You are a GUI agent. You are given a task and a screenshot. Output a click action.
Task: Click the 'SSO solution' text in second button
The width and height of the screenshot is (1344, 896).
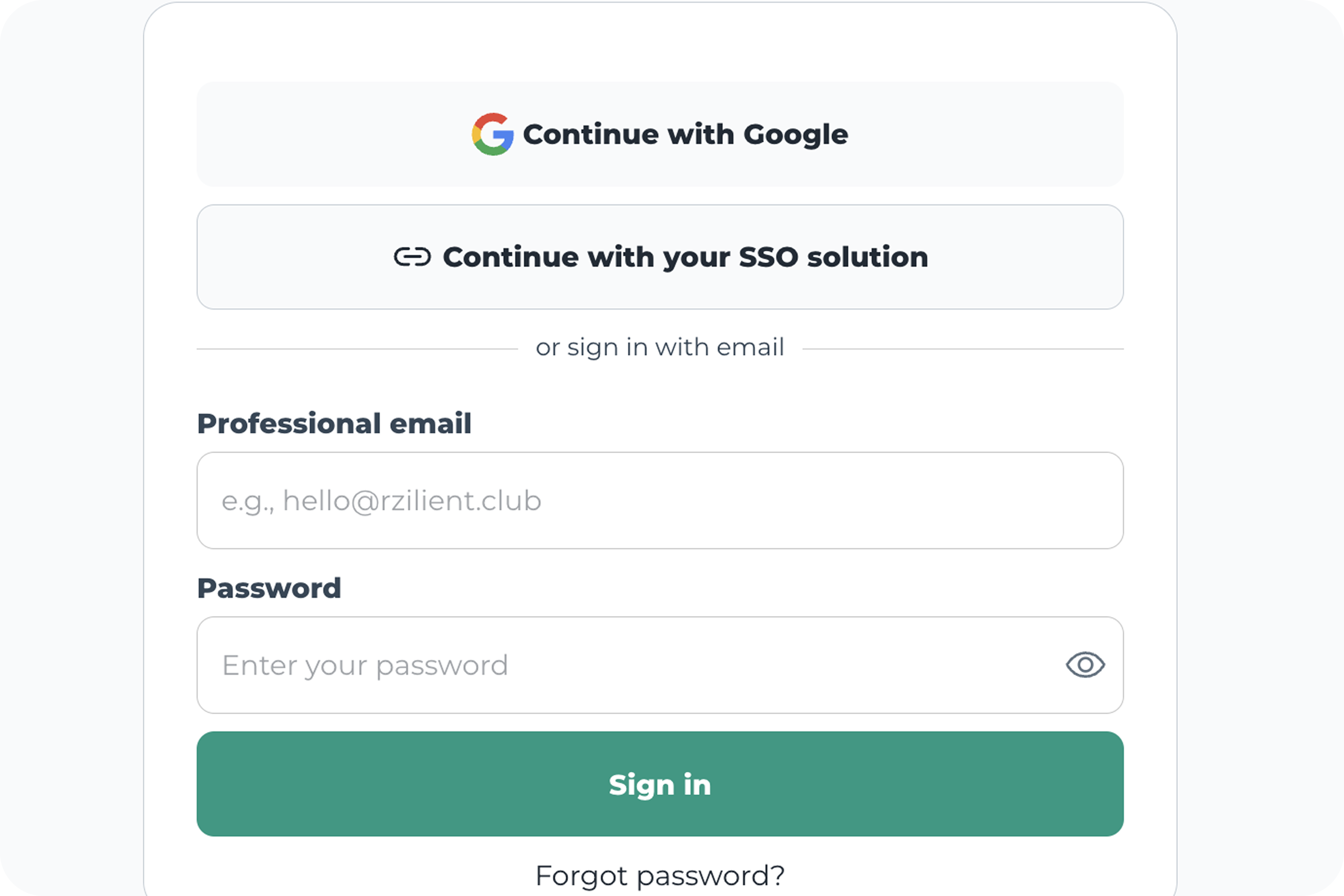[833, 257]
